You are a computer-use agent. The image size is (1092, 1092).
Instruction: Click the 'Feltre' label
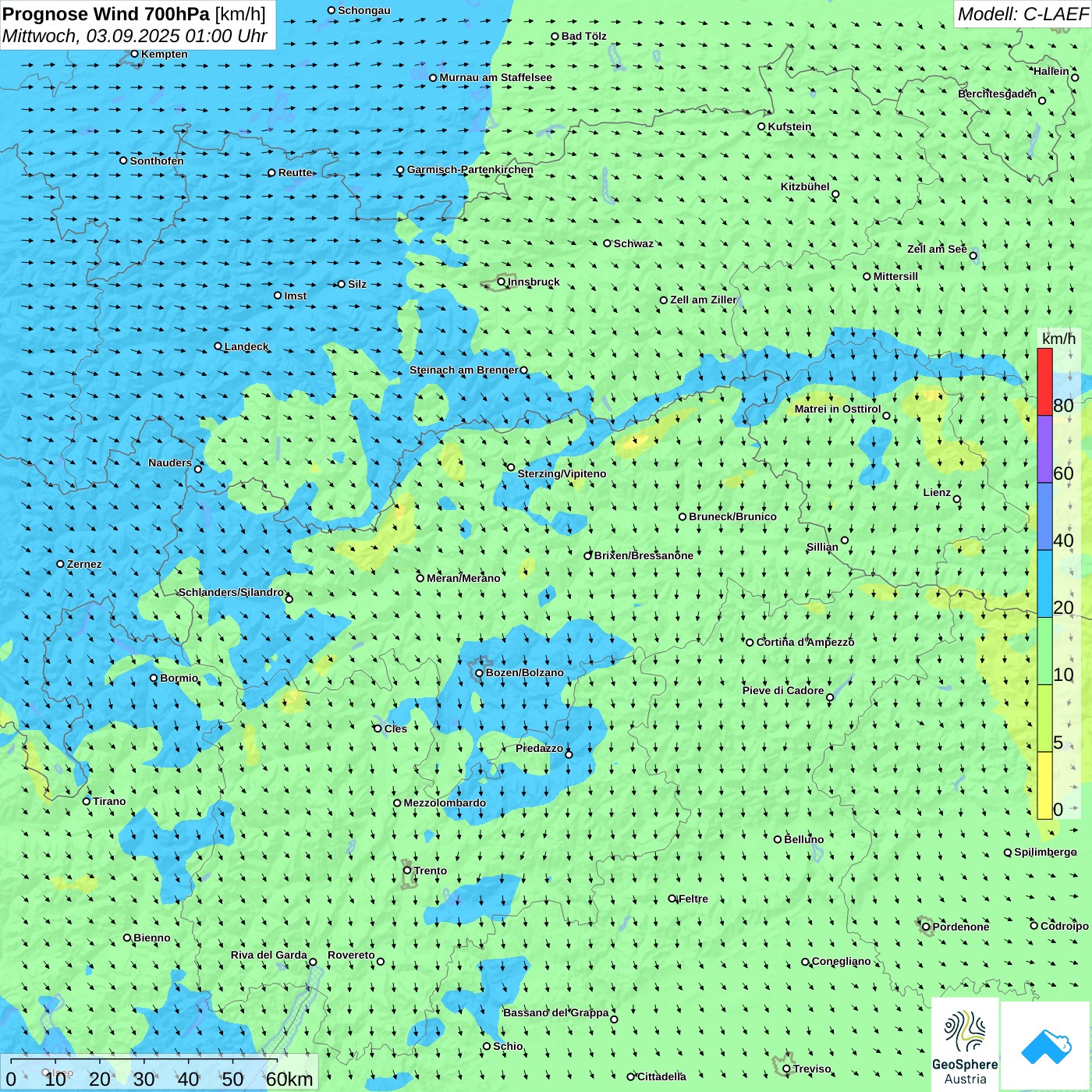[x=693, y=899]
